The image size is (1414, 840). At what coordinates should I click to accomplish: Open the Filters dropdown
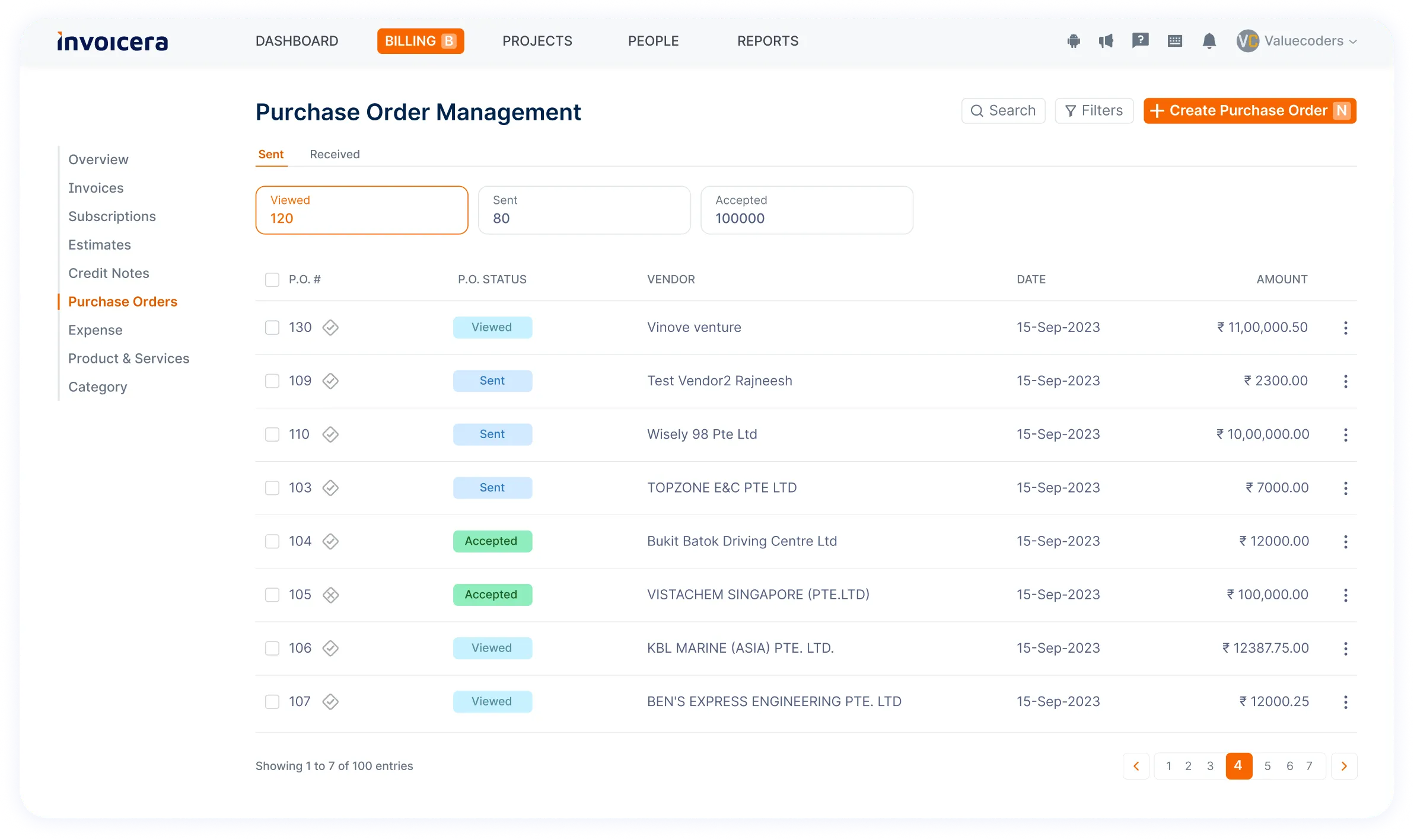coord(1094,111)
